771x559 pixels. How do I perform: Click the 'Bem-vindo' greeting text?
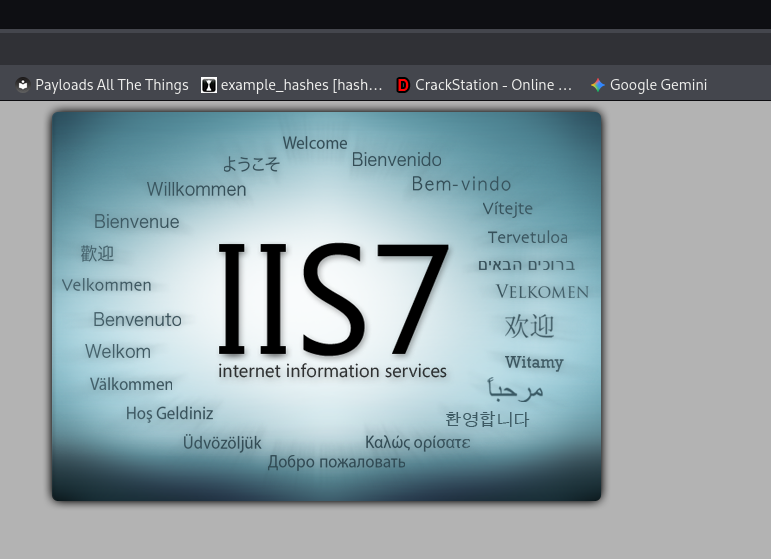pyautogui.click(x=461, y=184)
